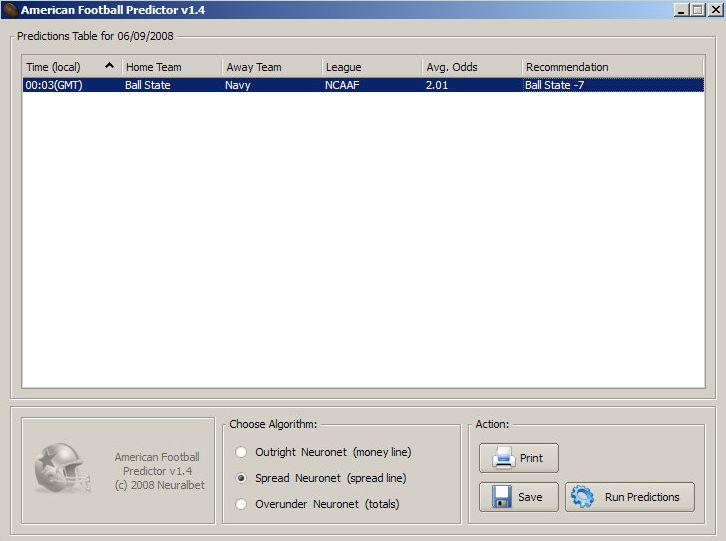This screenshot has width=726, height=541.
Task: Click the football helmet logo image
Action: [63, 468]
